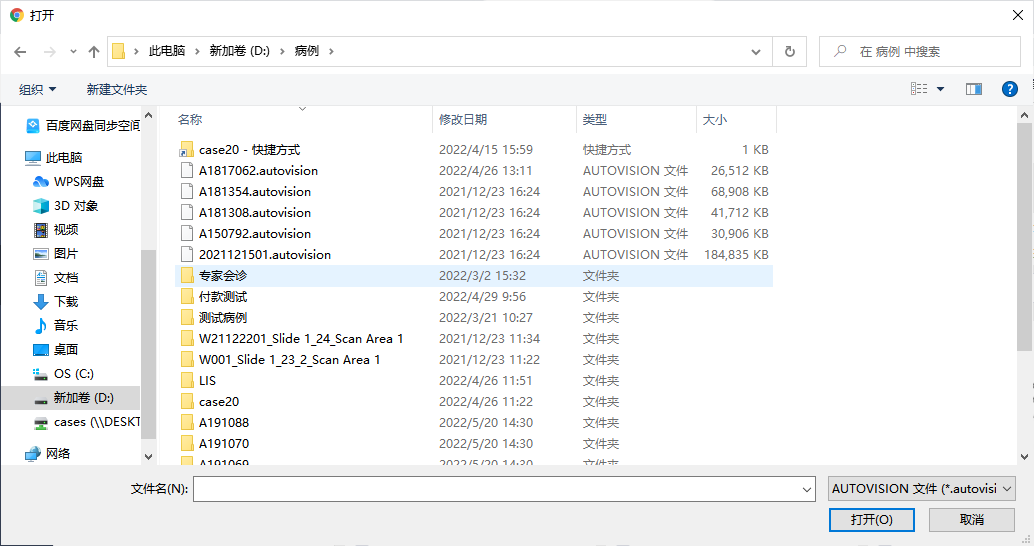
Task: Click the 百度网盘同步空间 sidebar entry
Action: tap(93, 125)
